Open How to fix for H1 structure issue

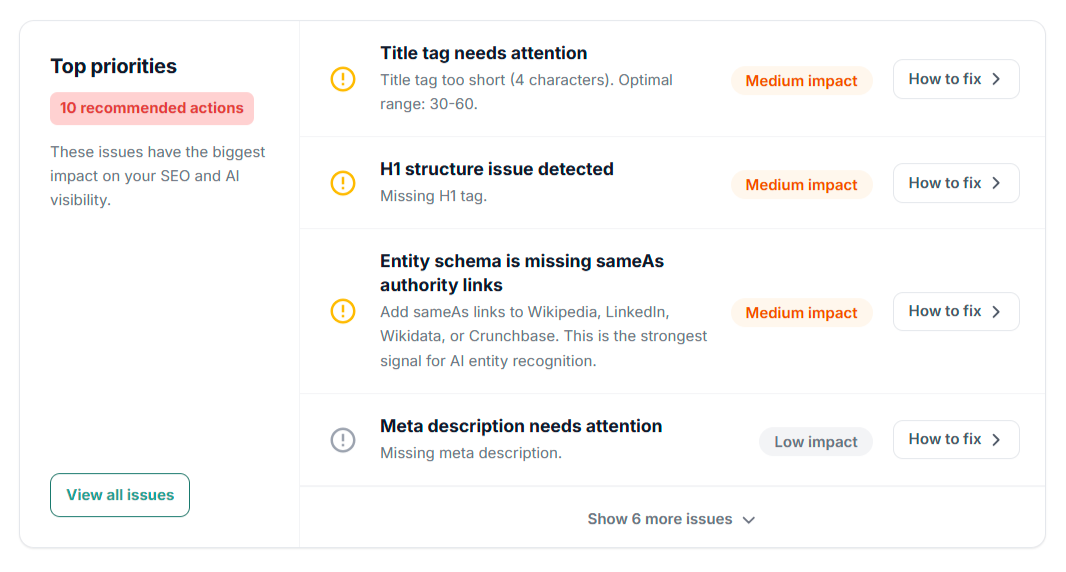pyautogui.click(x=956, y=183)
